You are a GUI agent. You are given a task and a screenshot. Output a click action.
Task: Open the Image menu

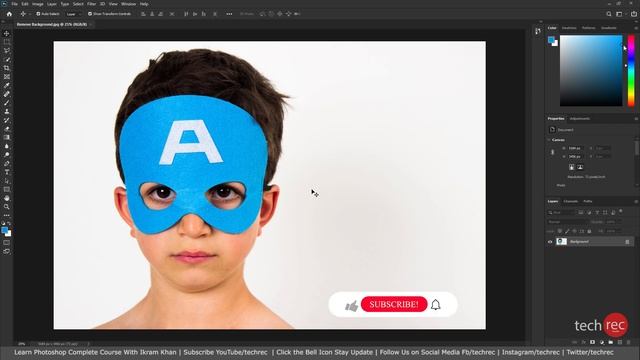(x=38, y=4)
